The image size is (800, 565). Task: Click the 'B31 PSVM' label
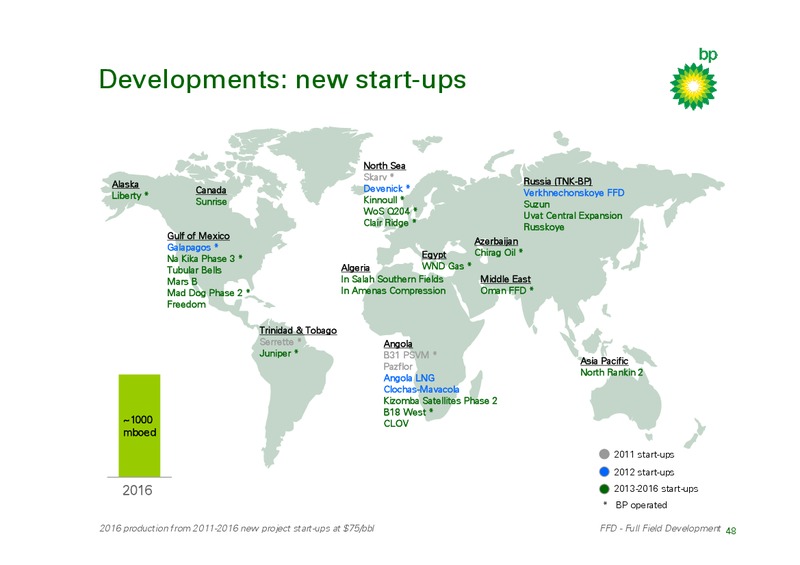click(x=407, y=355)
